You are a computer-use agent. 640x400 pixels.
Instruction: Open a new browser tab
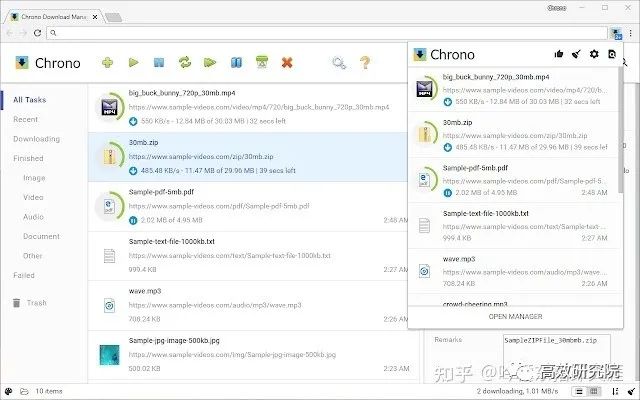coord(113,17)
